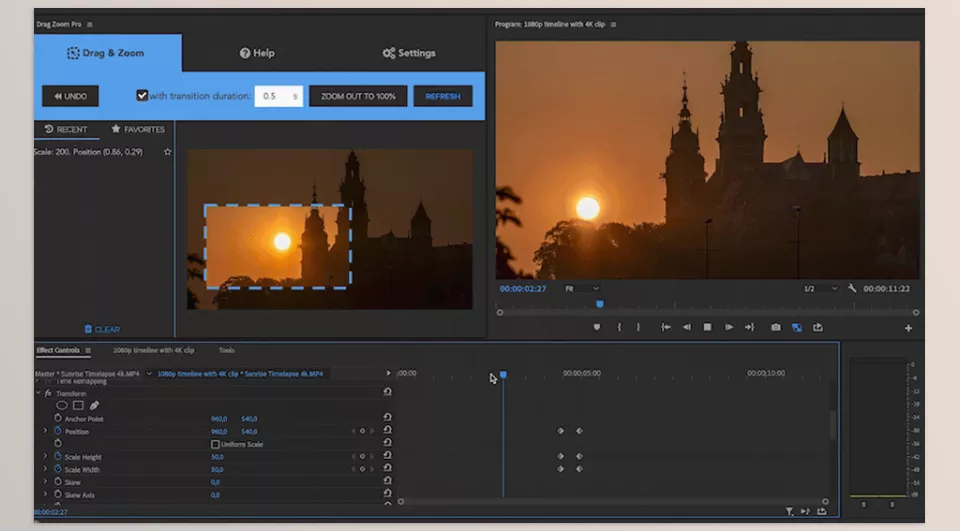Click the show/hide timeline view arrow
960x531 pixels.
point(388,373)
